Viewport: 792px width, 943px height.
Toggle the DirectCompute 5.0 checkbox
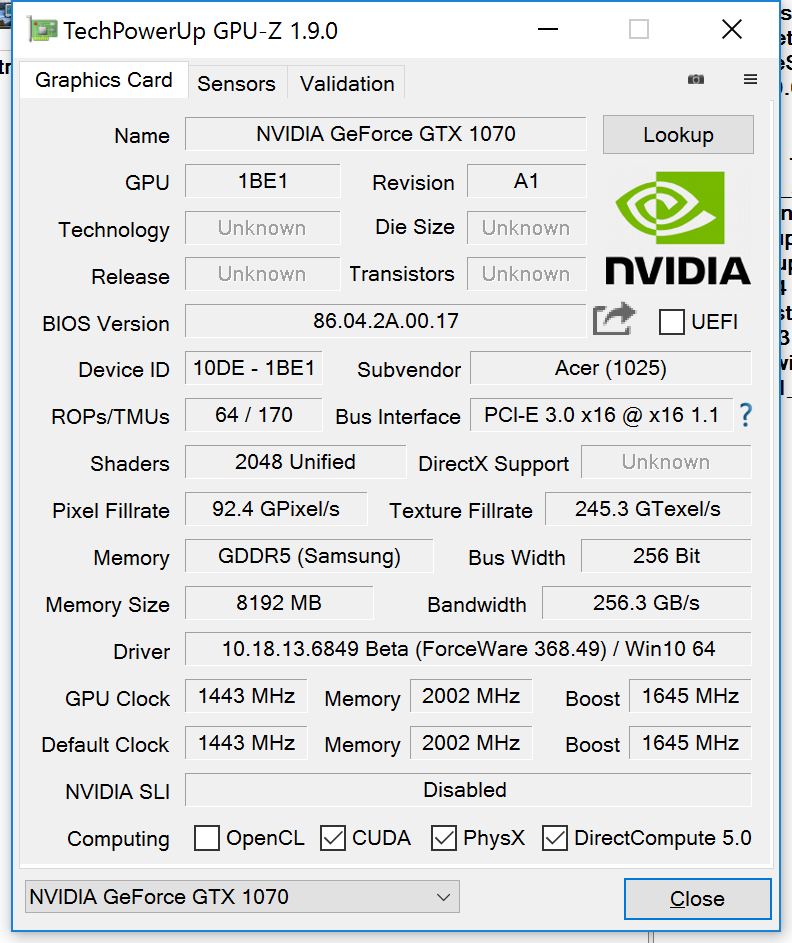pos(555,838)
